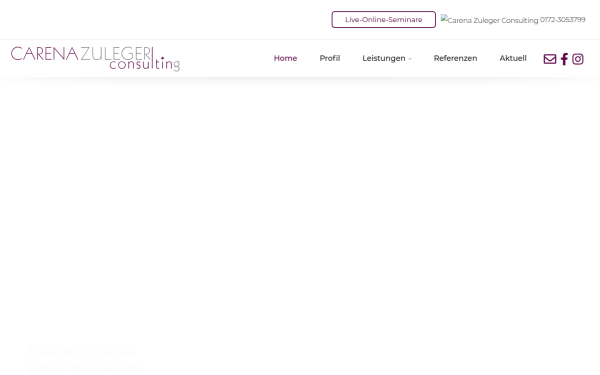The height and width of the screenshot is (375, 600).
Task: Open the email envelope icon
Action: 549,59
